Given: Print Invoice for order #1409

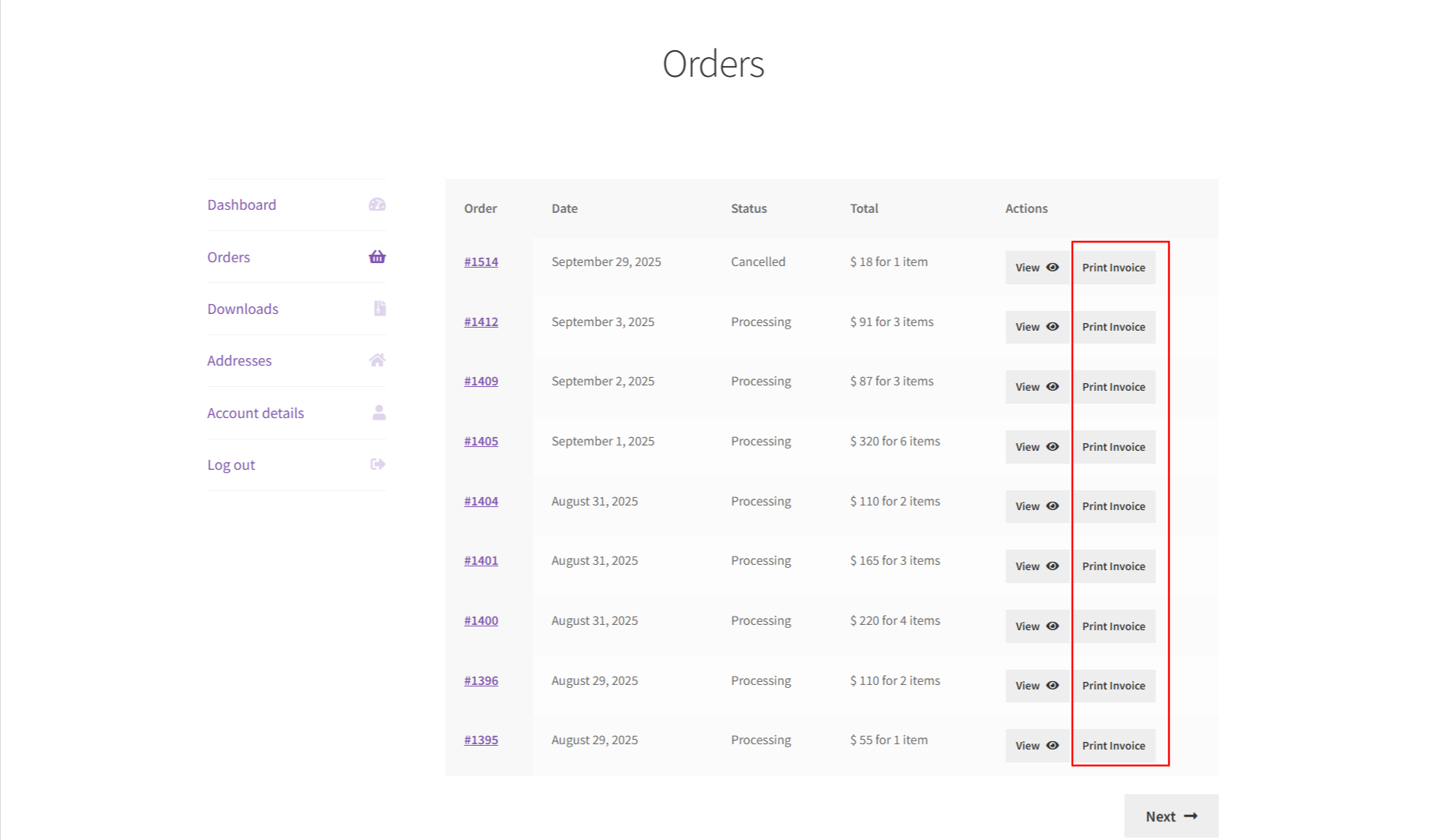Looking at the screenshot, I should click(1113, 387).
